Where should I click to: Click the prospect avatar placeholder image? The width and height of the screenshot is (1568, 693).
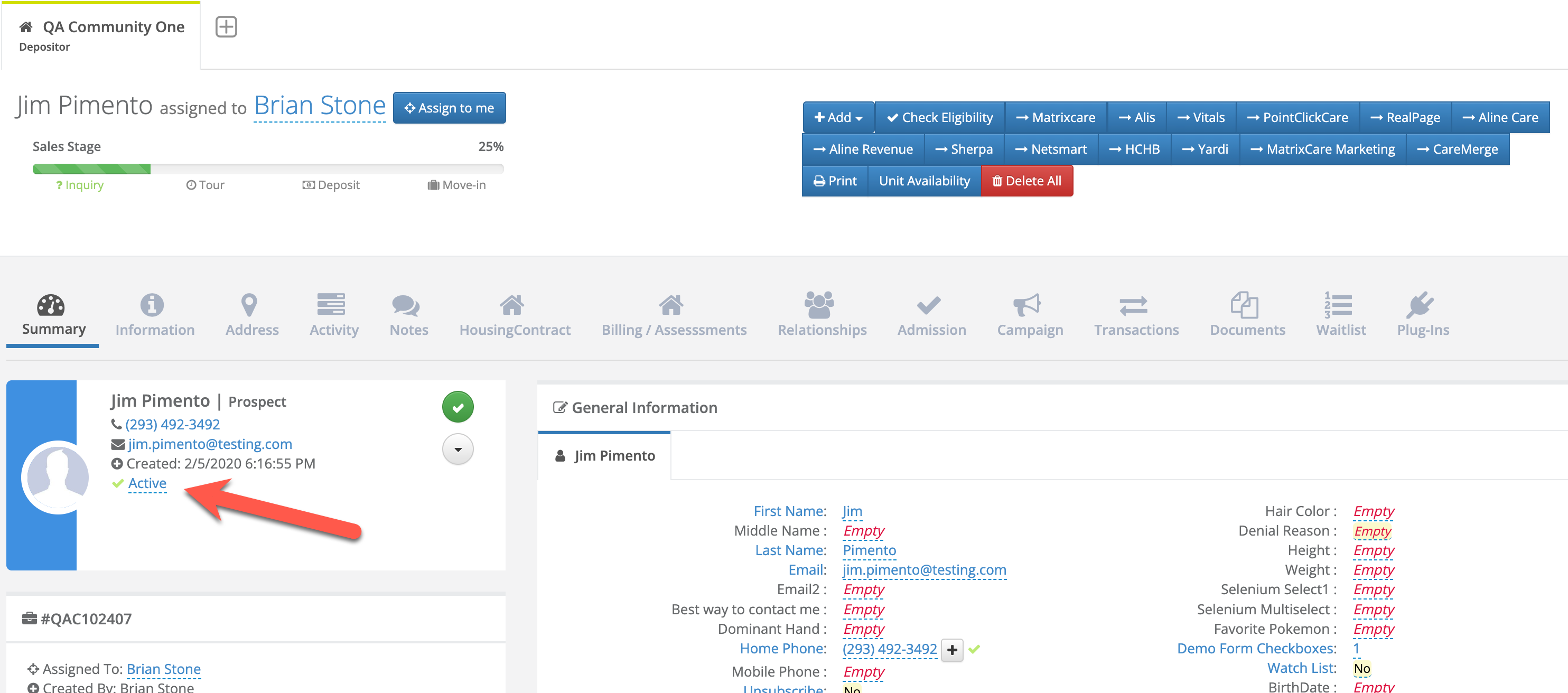(57, 476)
